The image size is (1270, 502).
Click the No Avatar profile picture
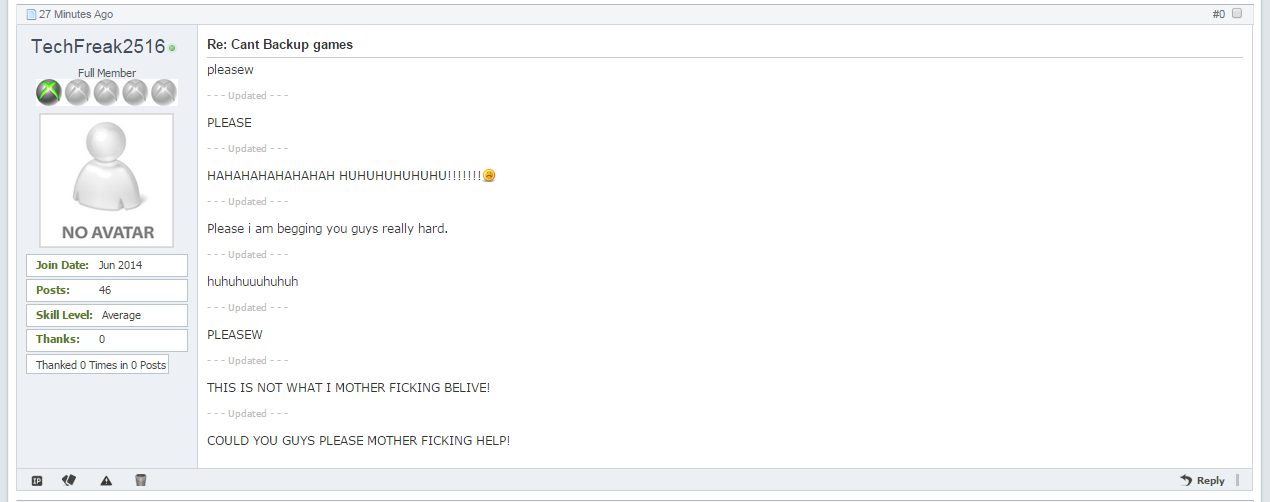[x=106, y=180]
